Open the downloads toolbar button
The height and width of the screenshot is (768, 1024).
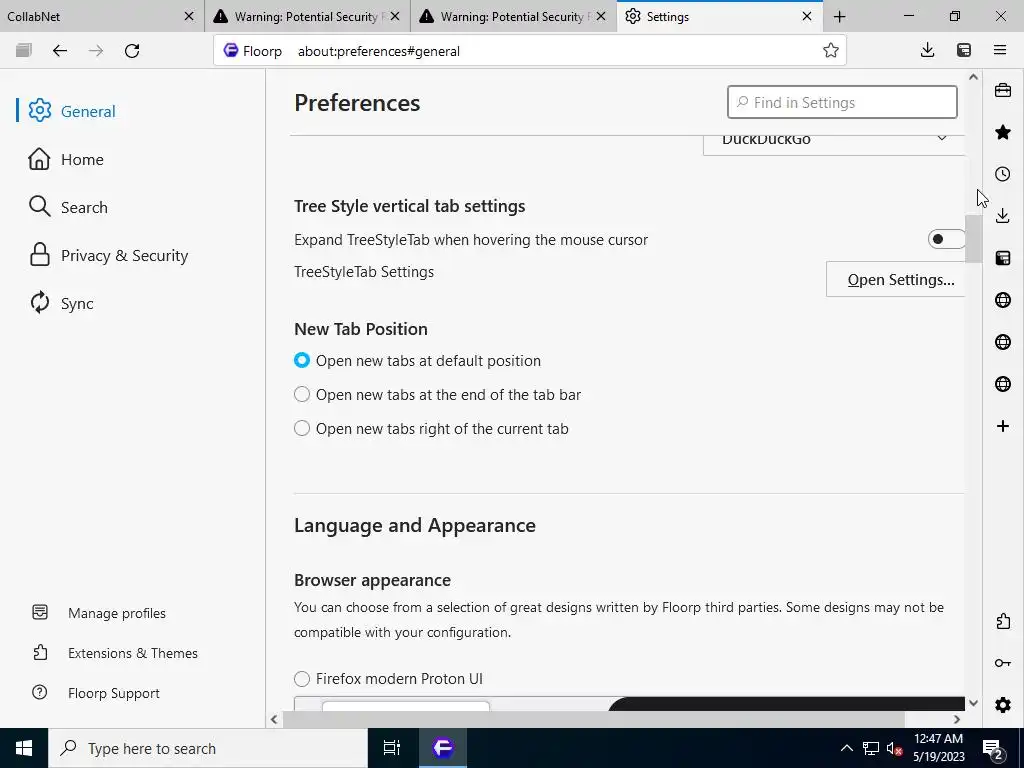coord(927,50)
